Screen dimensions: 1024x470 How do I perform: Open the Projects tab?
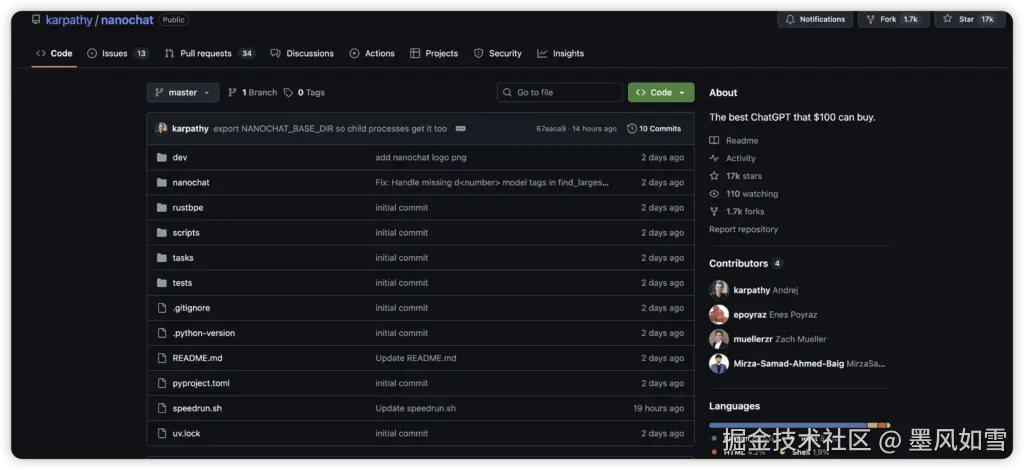434,54
